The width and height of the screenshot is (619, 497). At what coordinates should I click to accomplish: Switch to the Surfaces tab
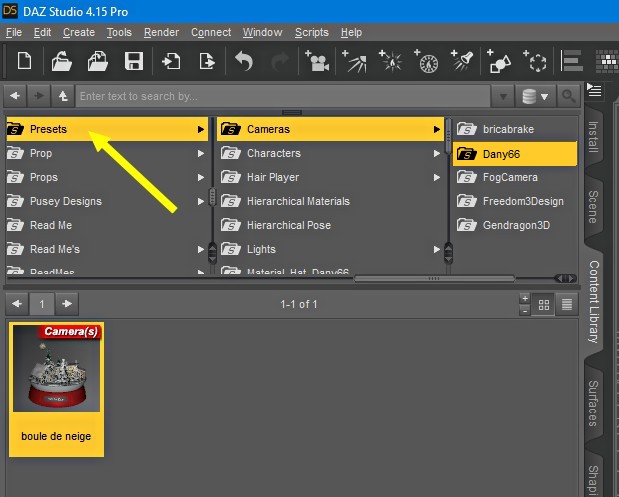(x=593, y=403)
